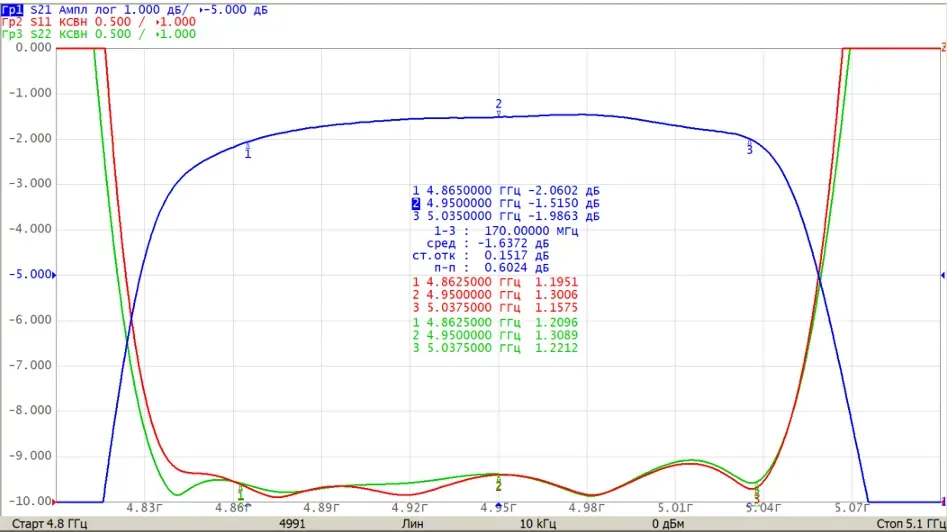Image resolution: width=947 pixels, height=532 pixels.
Task: Click the -9.000 y-axis scale label
Action: click(x=30, y=456)
